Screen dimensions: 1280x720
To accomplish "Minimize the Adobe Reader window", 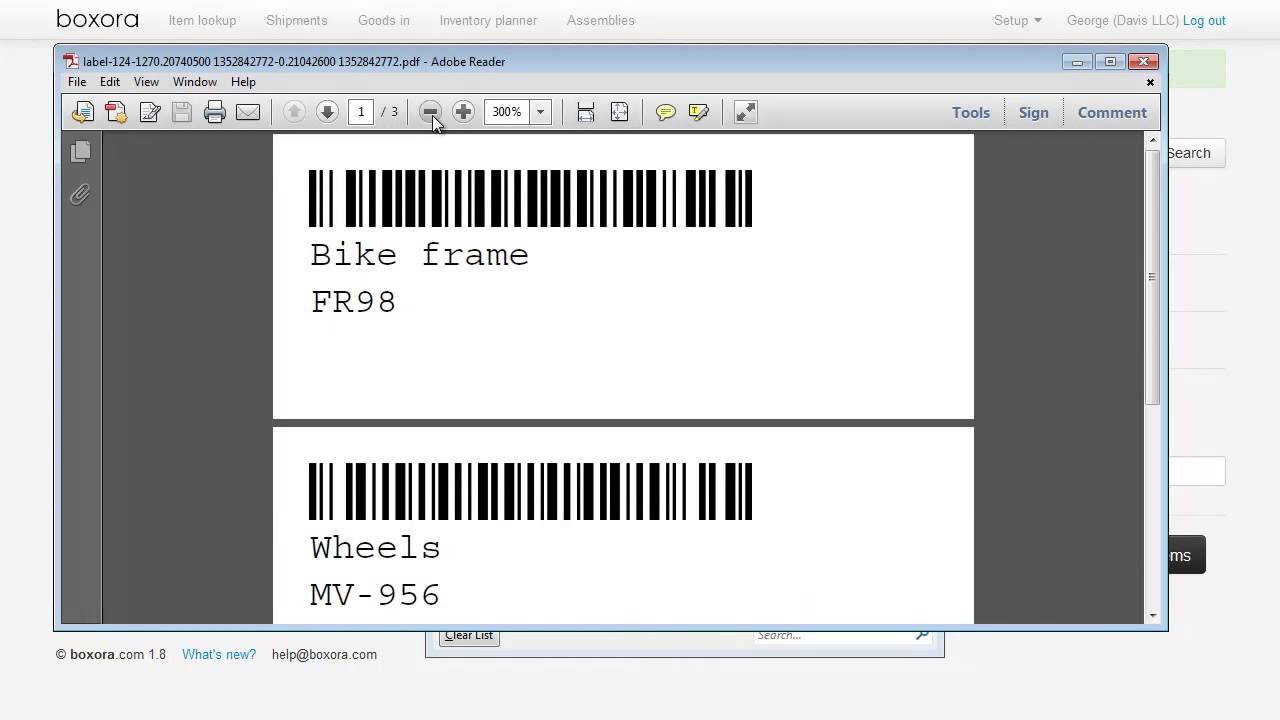I will pyautogui.click(x=1078, y=62).
